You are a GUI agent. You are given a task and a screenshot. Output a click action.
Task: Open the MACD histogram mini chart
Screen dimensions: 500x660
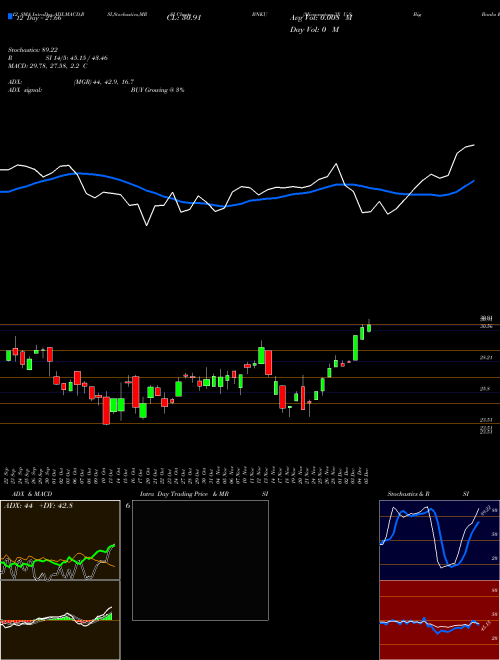click(x=60, y=620)
